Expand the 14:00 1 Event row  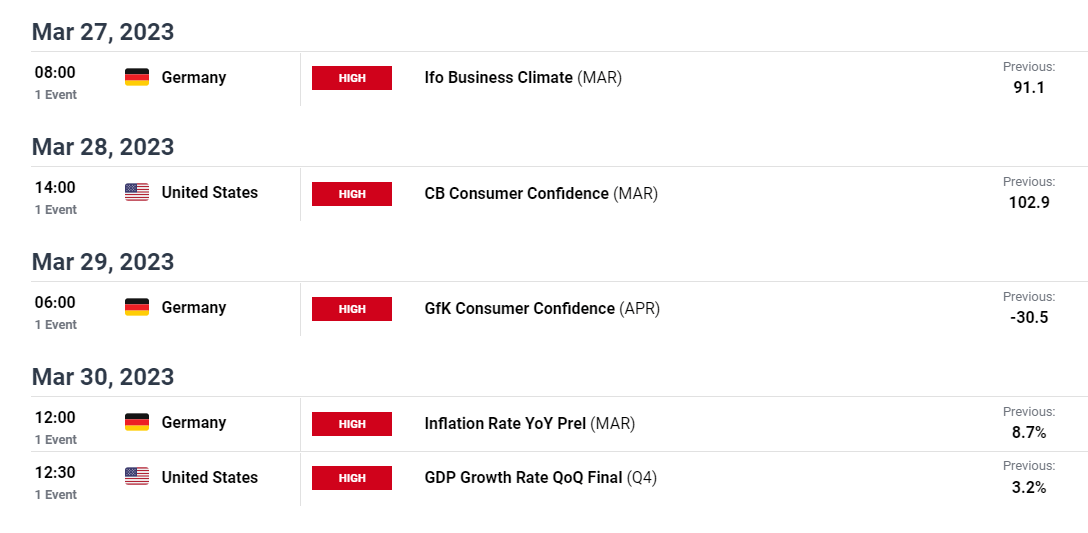coord(56,197)
